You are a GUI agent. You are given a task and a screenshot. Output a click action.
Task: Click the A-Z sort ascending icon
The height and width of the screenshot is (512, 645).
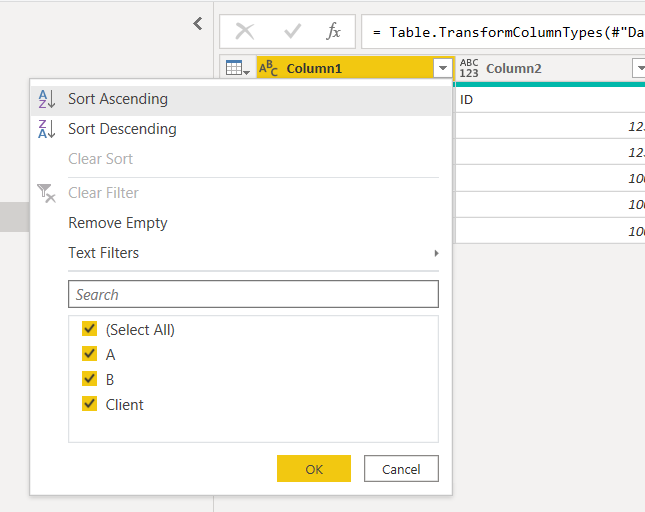pos(46,99)
